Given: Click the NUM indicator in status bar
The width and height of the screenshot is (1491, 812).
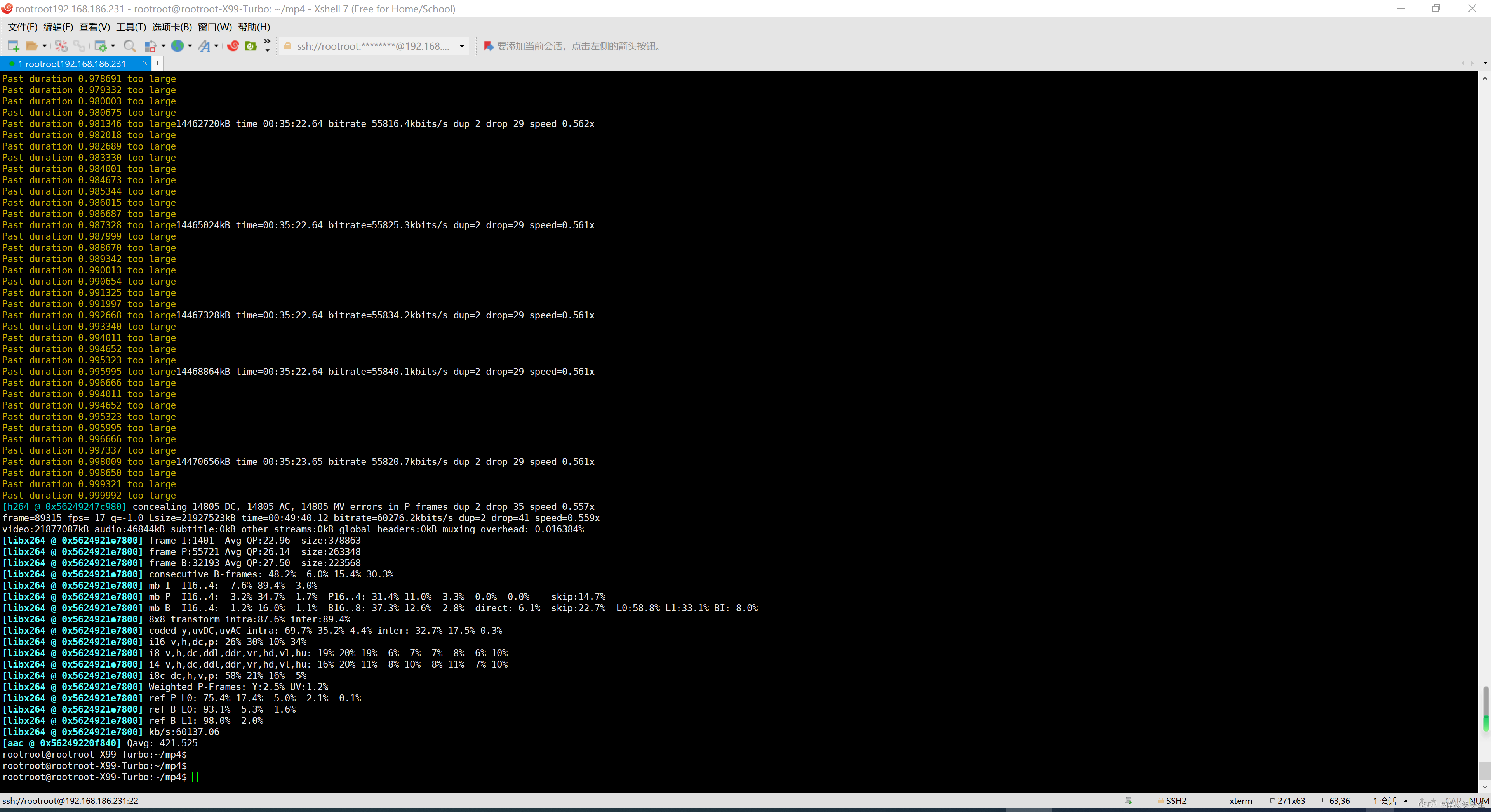Looking at the screenshot, I should click(x=1479, y=800).
